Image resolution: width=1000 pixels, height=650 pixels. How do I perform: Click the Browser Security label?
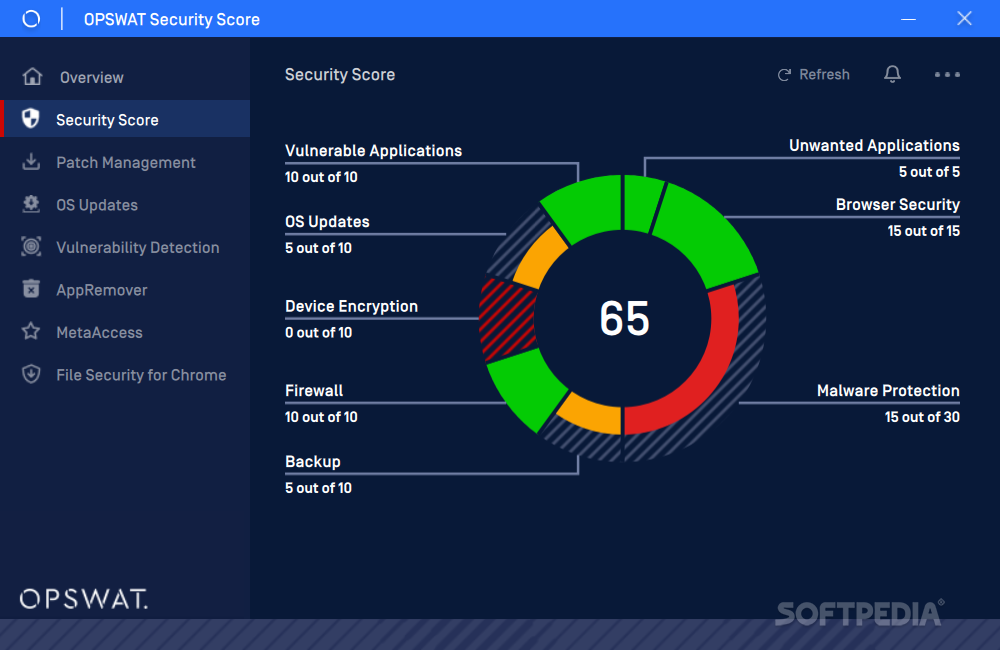898,204
